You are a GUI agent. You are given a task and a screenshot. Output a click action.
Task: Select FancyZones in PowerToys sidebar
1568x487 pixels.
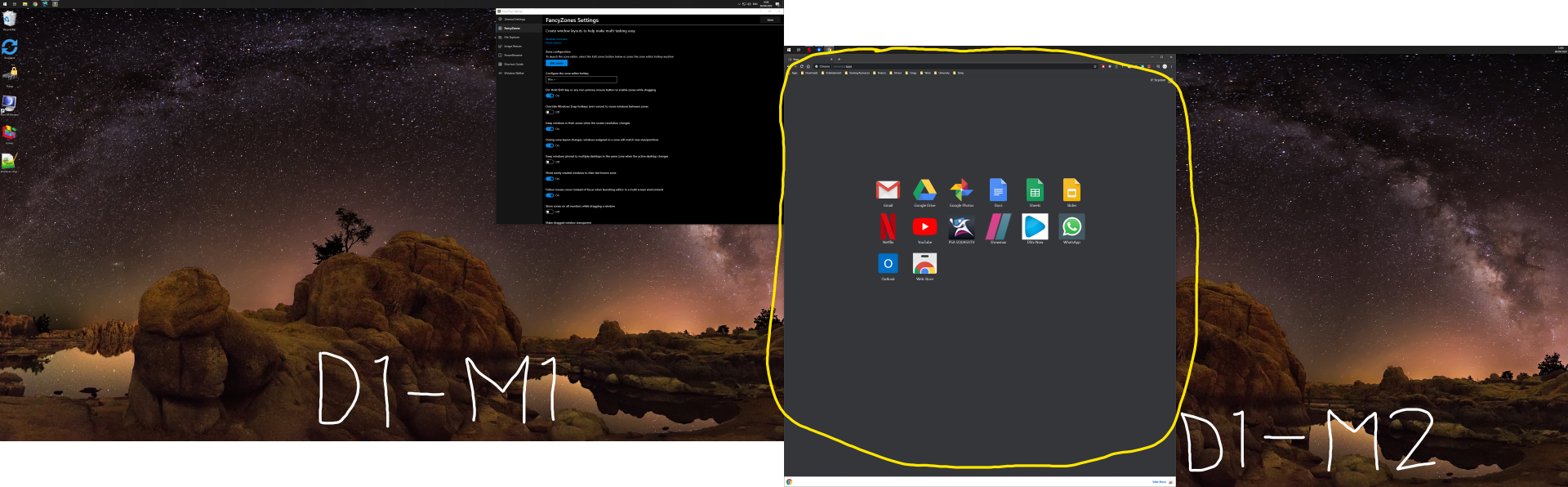pyautogui.click(x=519, y=28)
